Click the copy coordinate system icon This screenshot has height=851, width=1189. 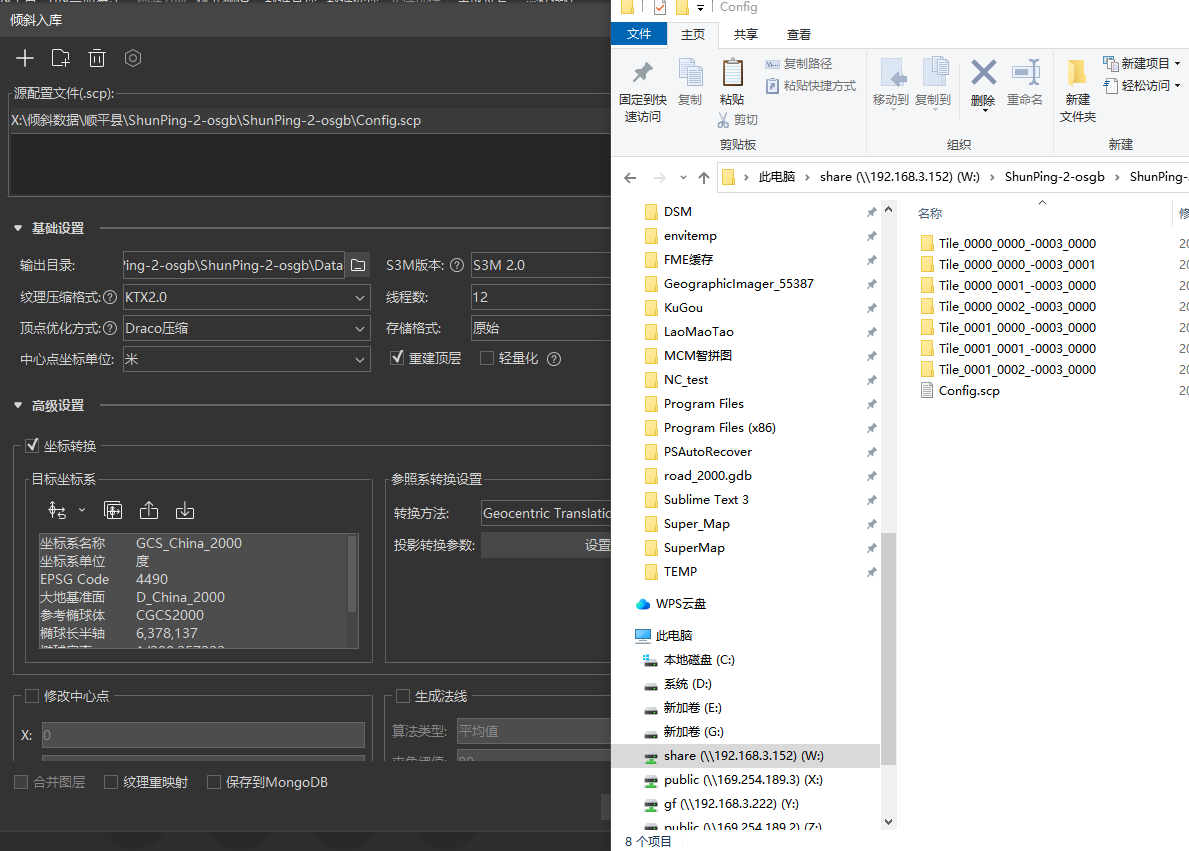click(x=113, y=511)
